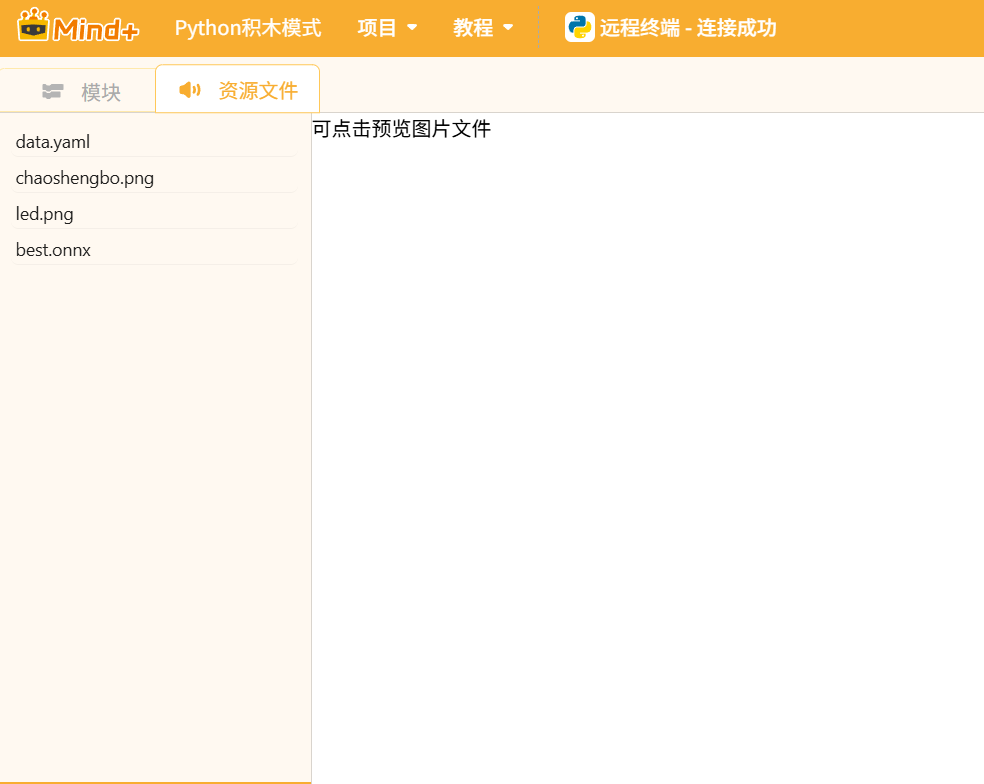Screen dimensions: 984x784
Task: Click the 可点击预览图片文件 hint text
Action: click(x=401, y=129)
